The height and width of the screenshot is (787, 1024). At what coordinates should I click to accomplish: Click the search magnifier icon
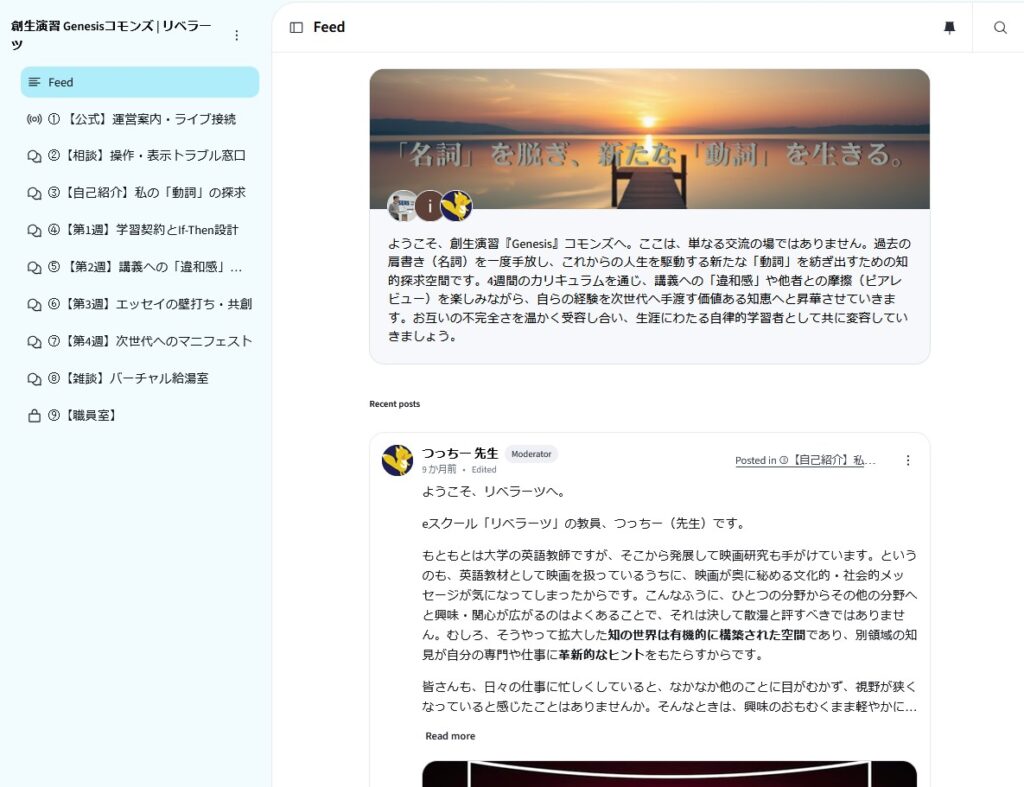(1000, 27)
